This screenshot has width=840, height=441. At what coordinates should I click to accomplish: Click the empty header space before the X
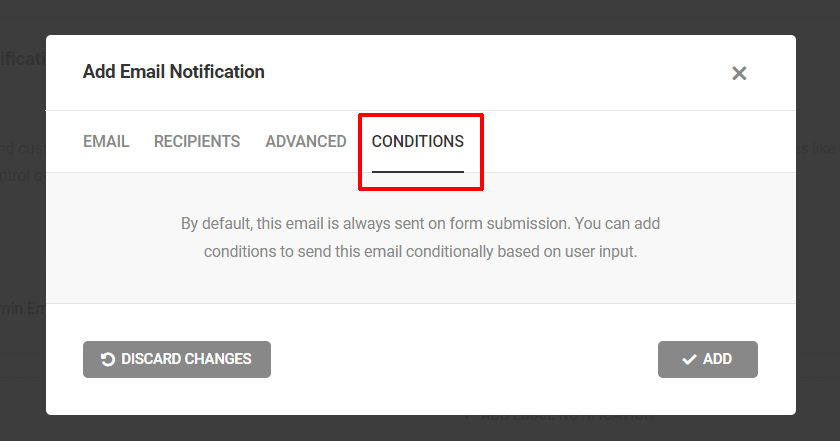[x=500, y=73]
